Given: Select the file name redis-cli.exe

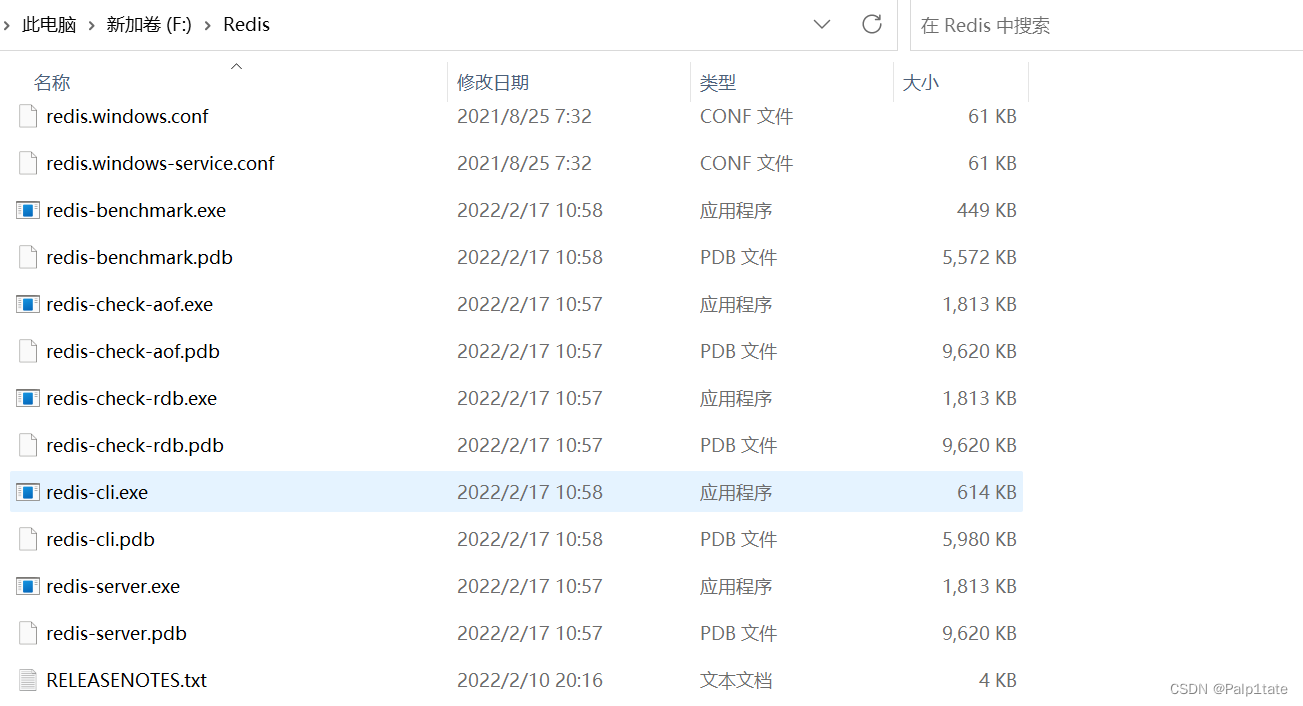Looking at the screenshot, I should (x=97, y=492).
